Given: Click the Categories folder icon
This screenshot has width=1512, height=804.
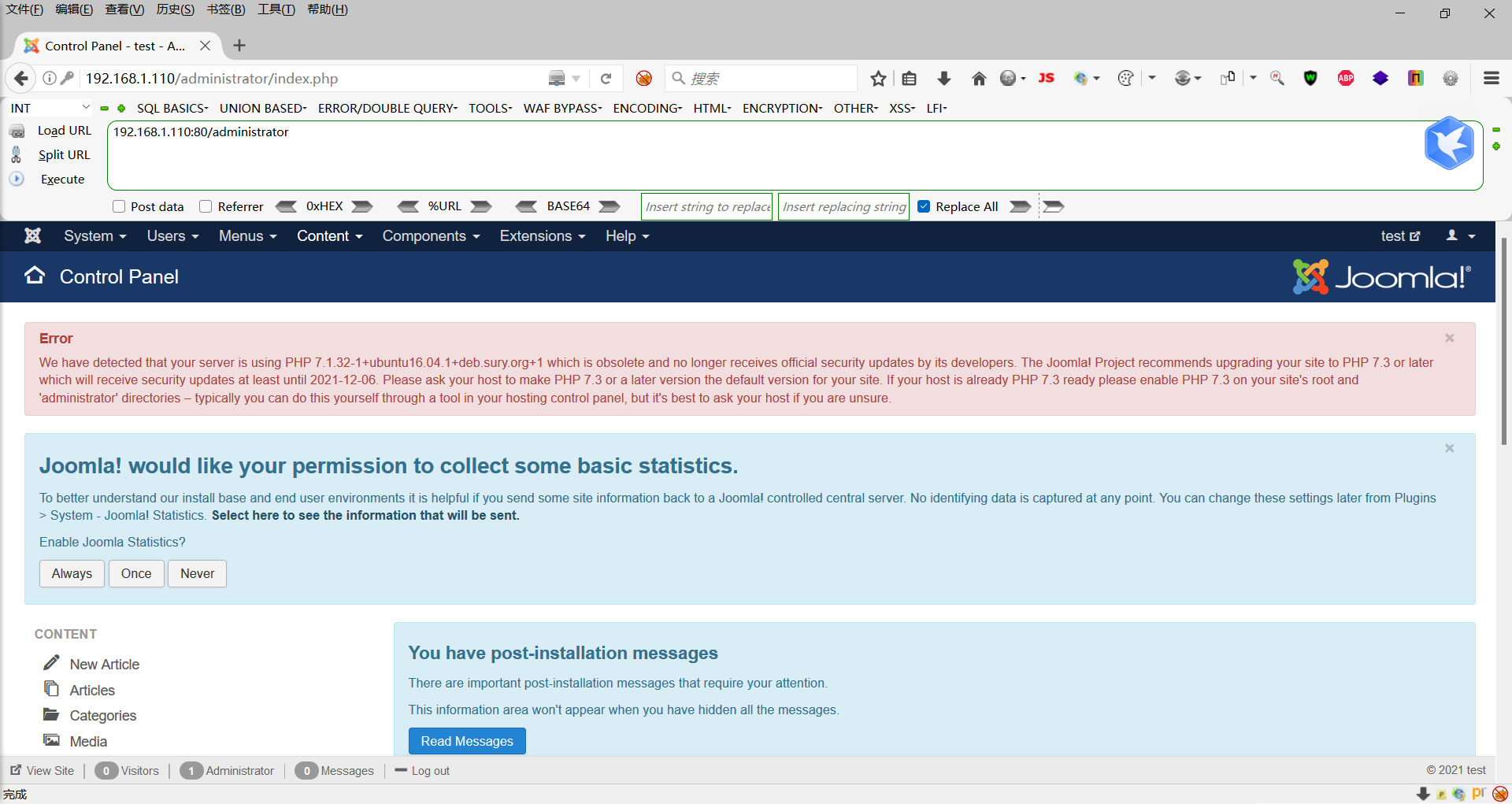Looking at the screenshot, I should click(x=51, y=714).
